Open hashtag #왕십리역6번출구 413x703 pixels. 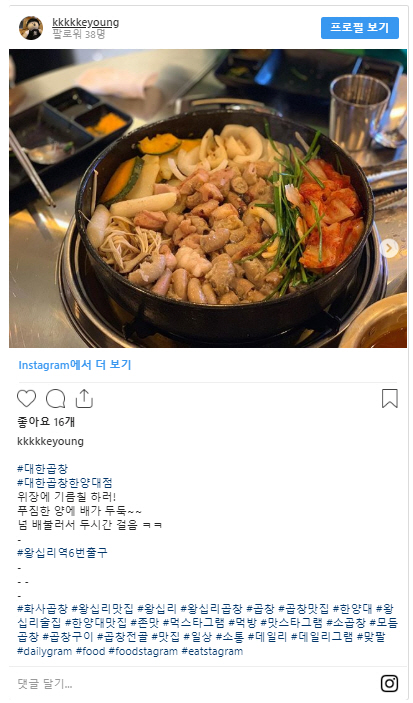pos(62,552)
